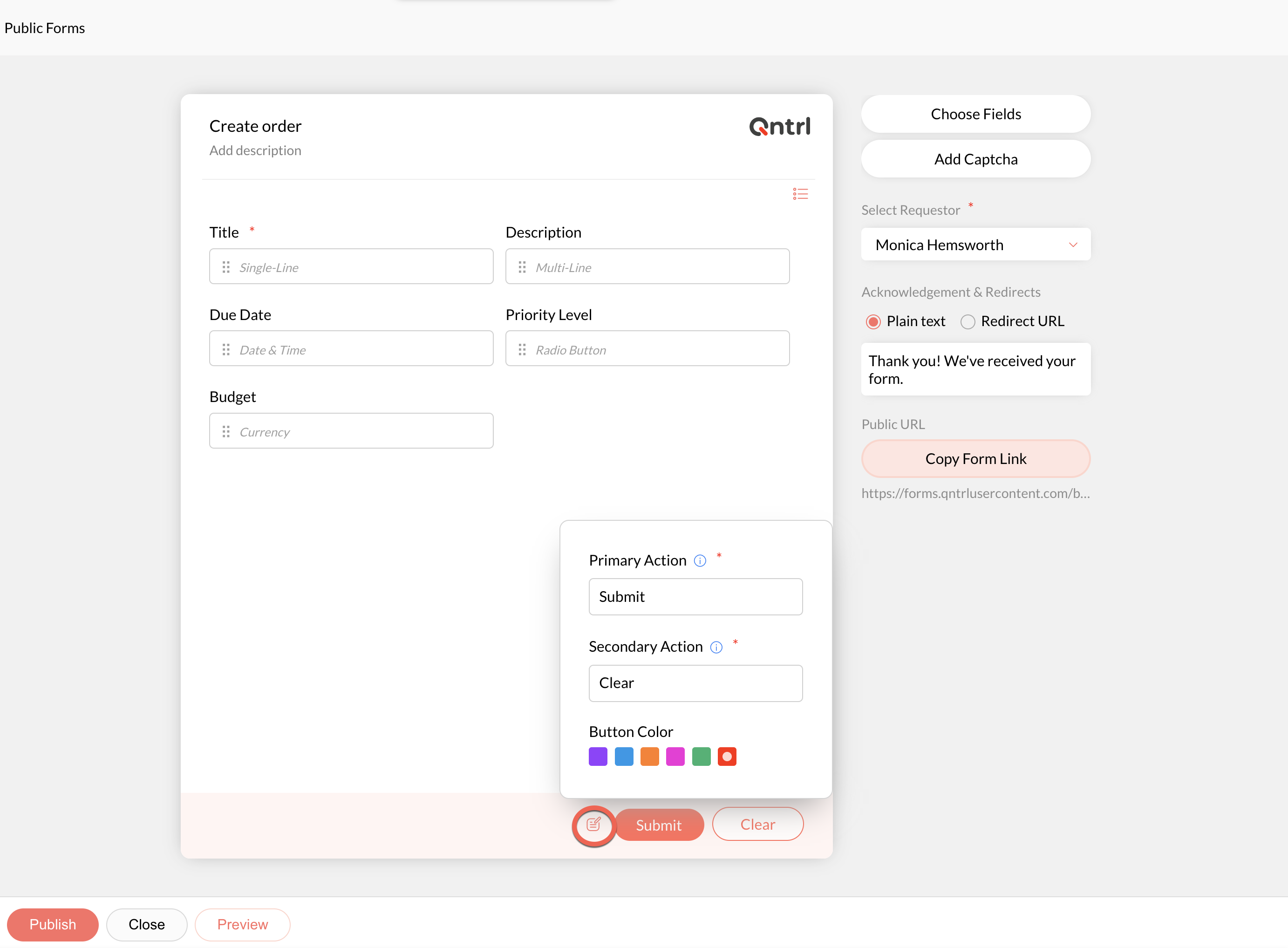
Task: Choose the green button color swatch
Action: coord(701,757)
